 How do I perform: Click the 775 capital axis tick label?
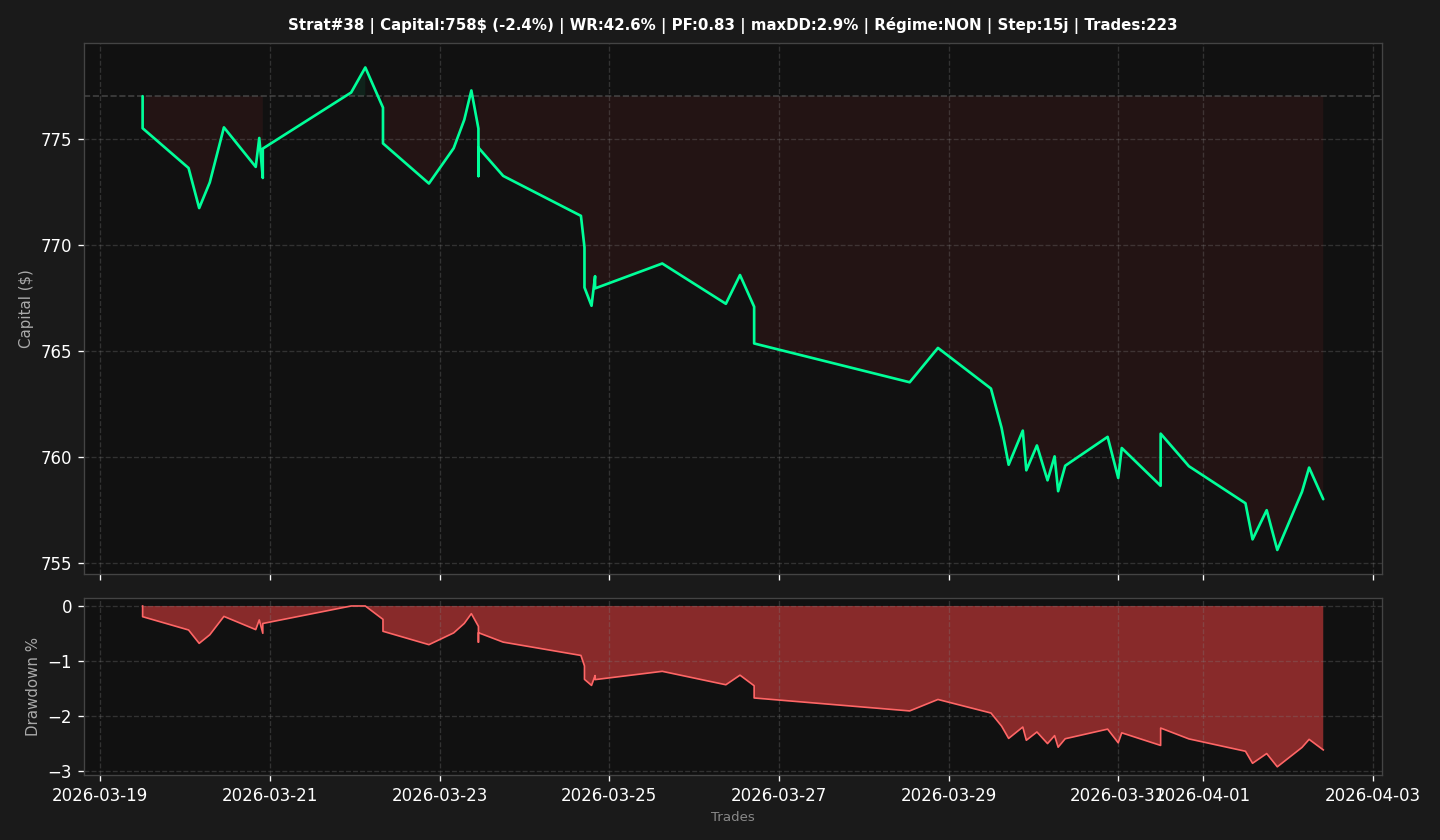pos(57,139)
